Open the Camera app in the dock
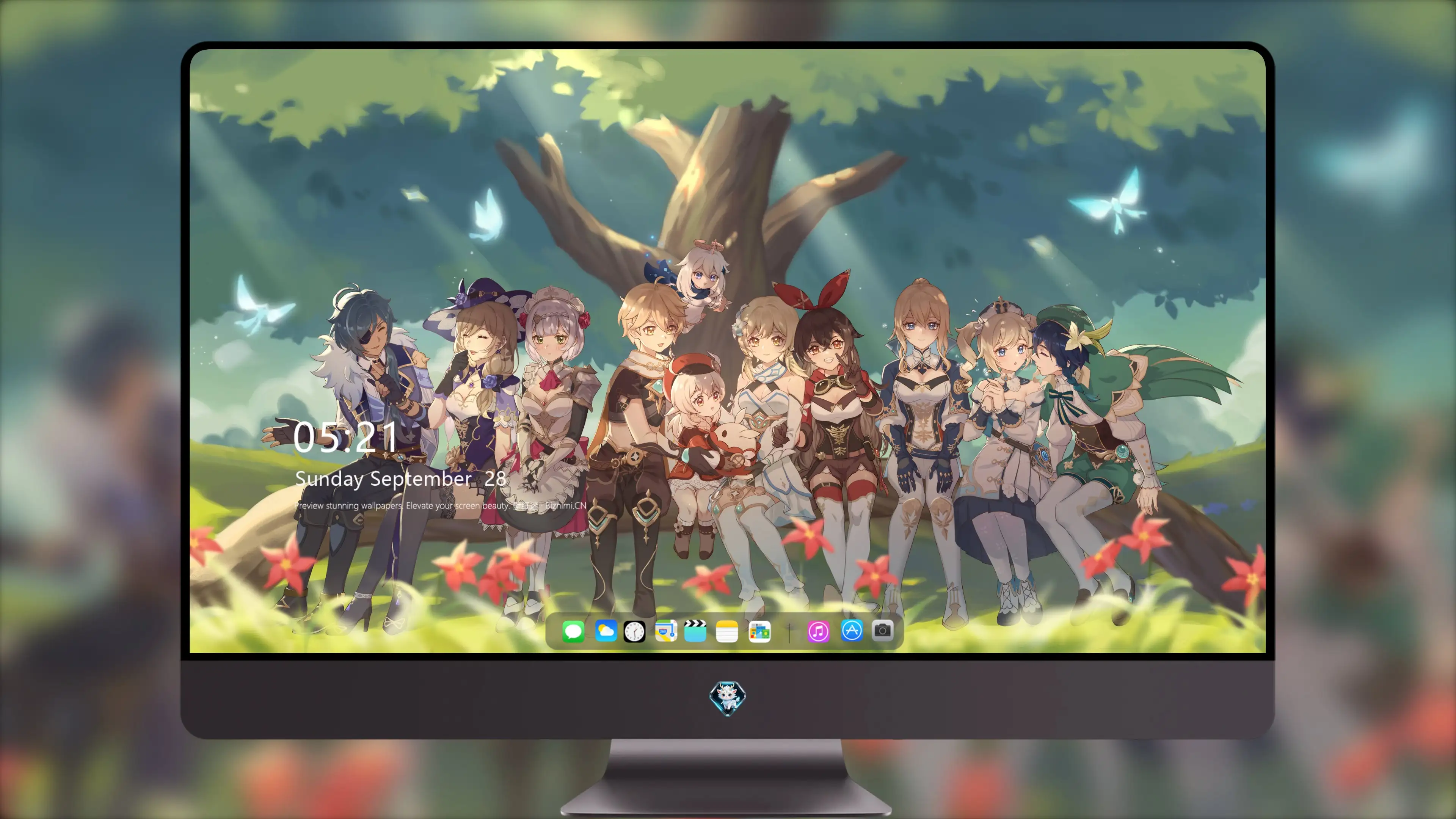 coord(882,630)
